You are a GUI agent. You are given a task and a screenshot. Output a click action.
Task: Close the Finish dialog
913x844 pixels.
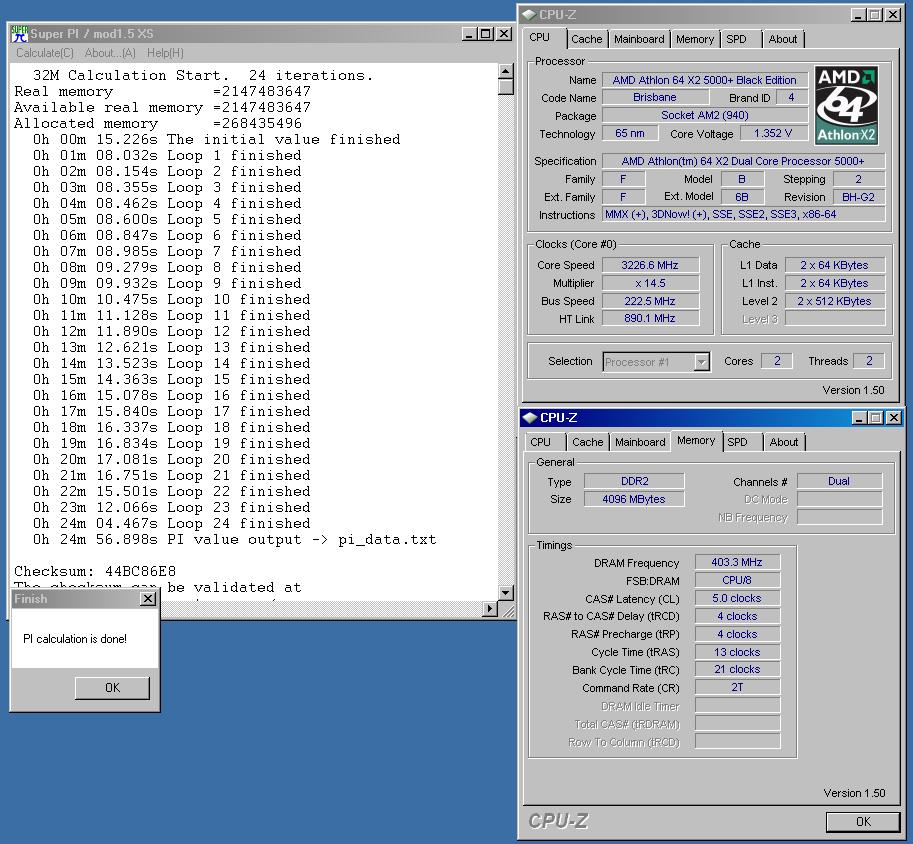click(x=148, y=599)
